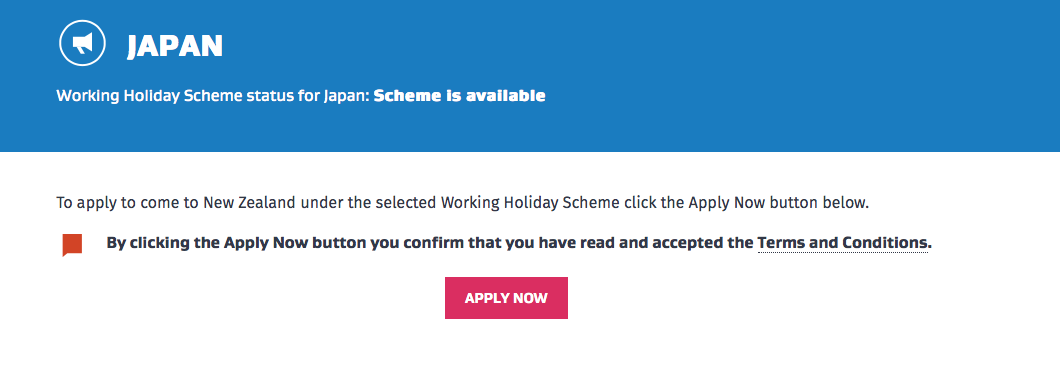
Task: Click the Apply Now button
Action: 506,298
